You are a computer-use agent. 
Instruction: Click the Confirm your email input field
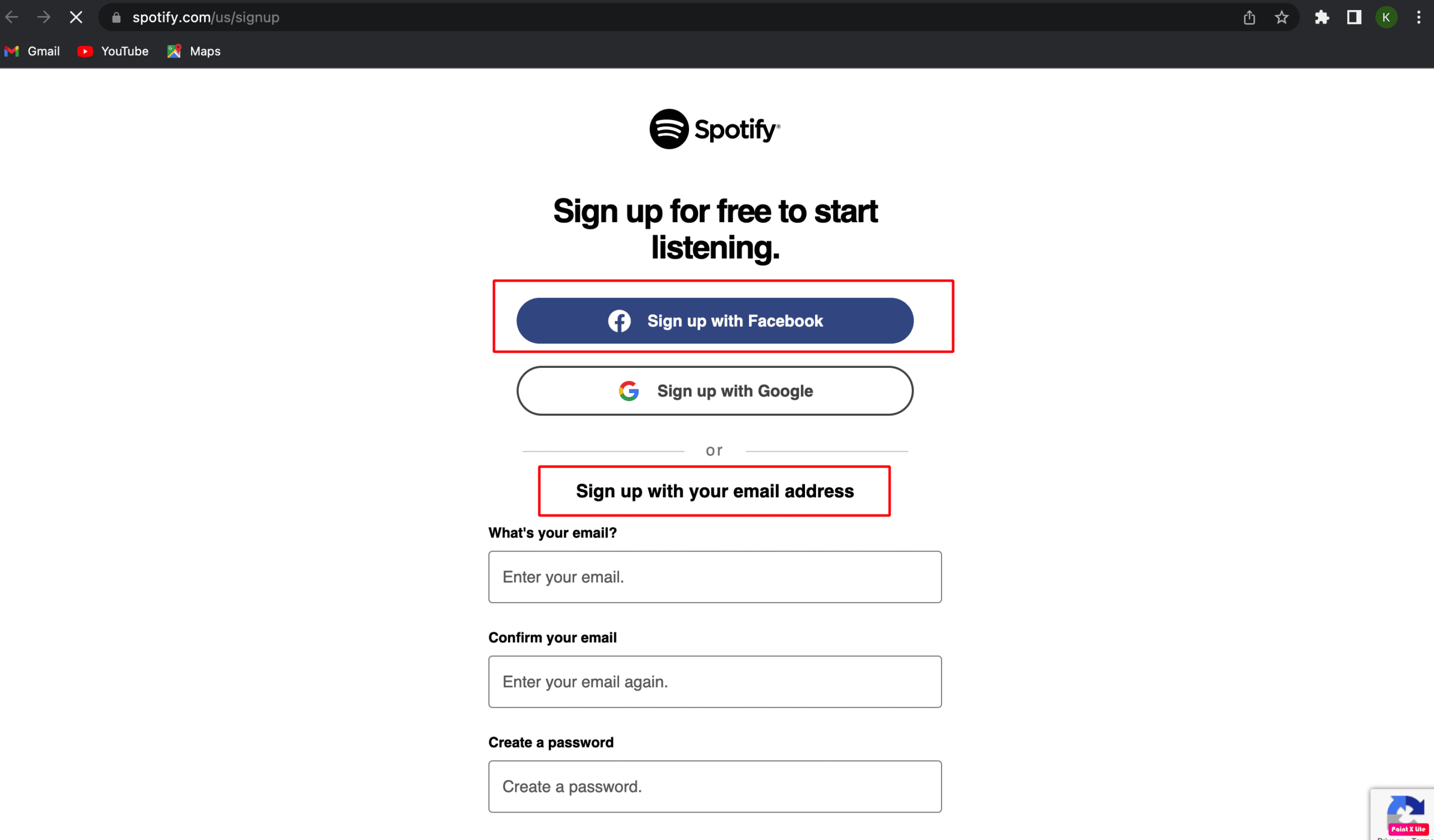tap(714, 681)
